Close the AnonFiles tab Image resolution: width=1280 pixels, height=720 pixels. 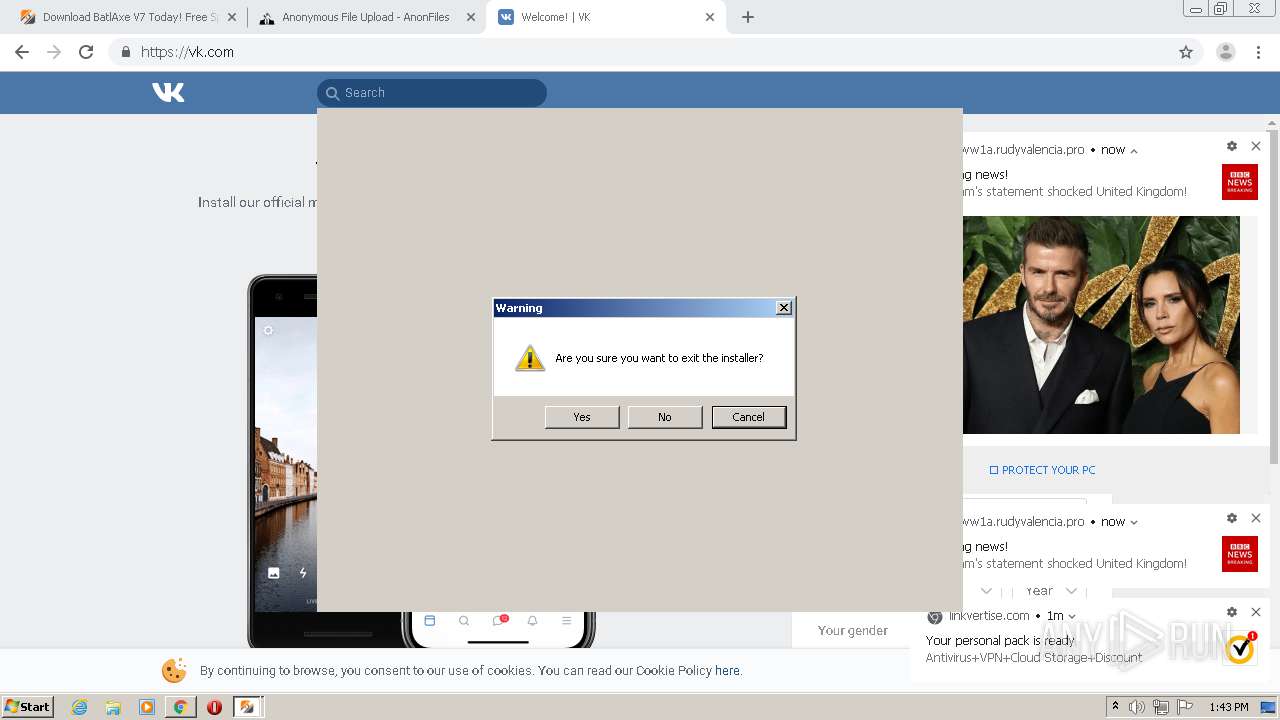[x=471, y=17]
